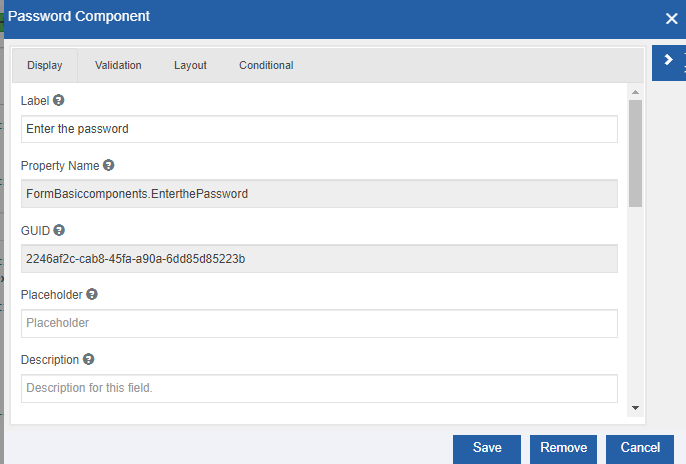Click the Label help icon
The width and height of the screenshot is (686, 464).
pos(59,100)
